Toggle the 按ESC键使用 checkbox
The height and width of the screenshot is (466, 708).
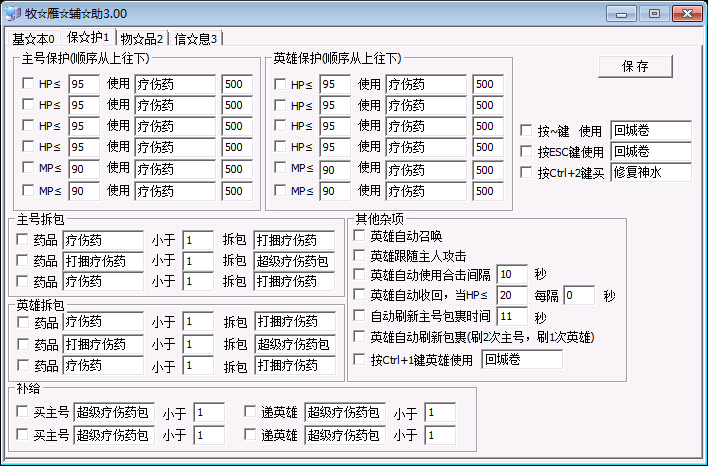click(526, 151)
